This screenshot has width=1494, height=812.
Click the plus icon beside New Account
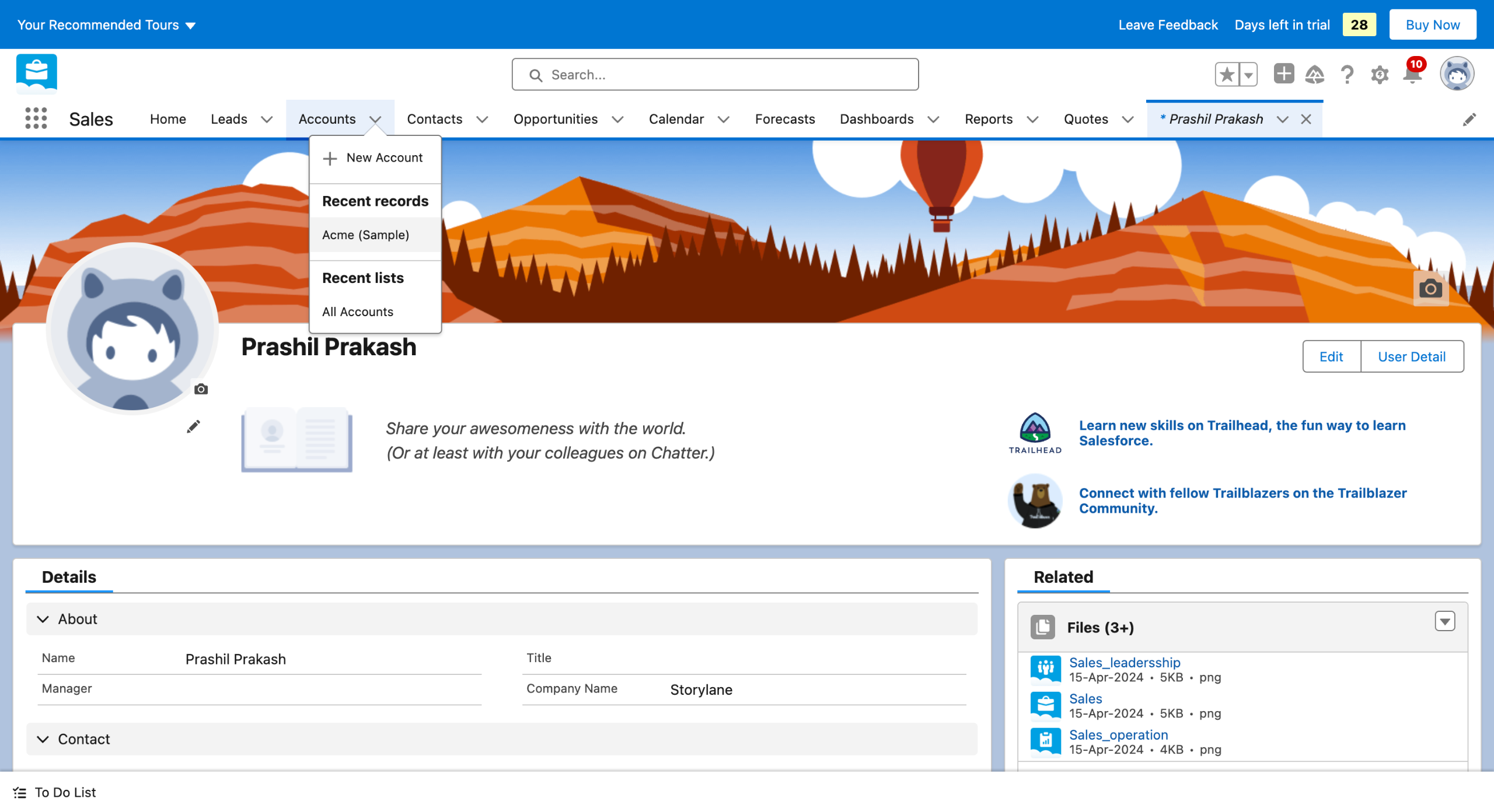tap(330, 158)
